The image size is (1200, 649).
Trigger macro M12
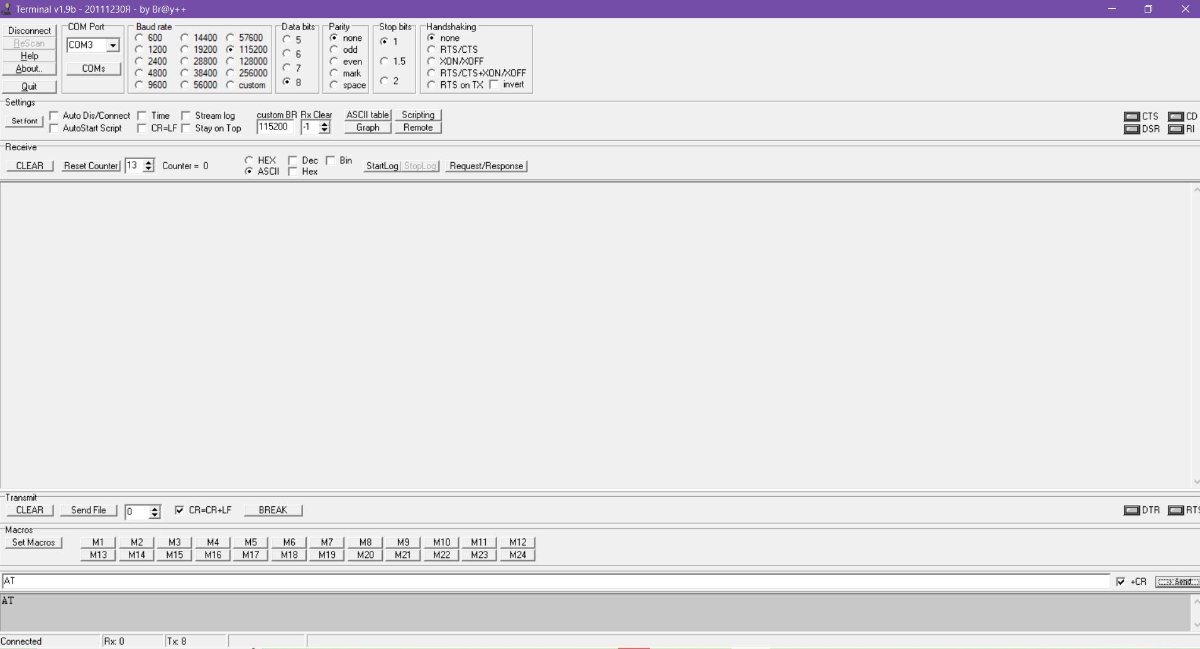pyautogui.click(x=517, y=542)
